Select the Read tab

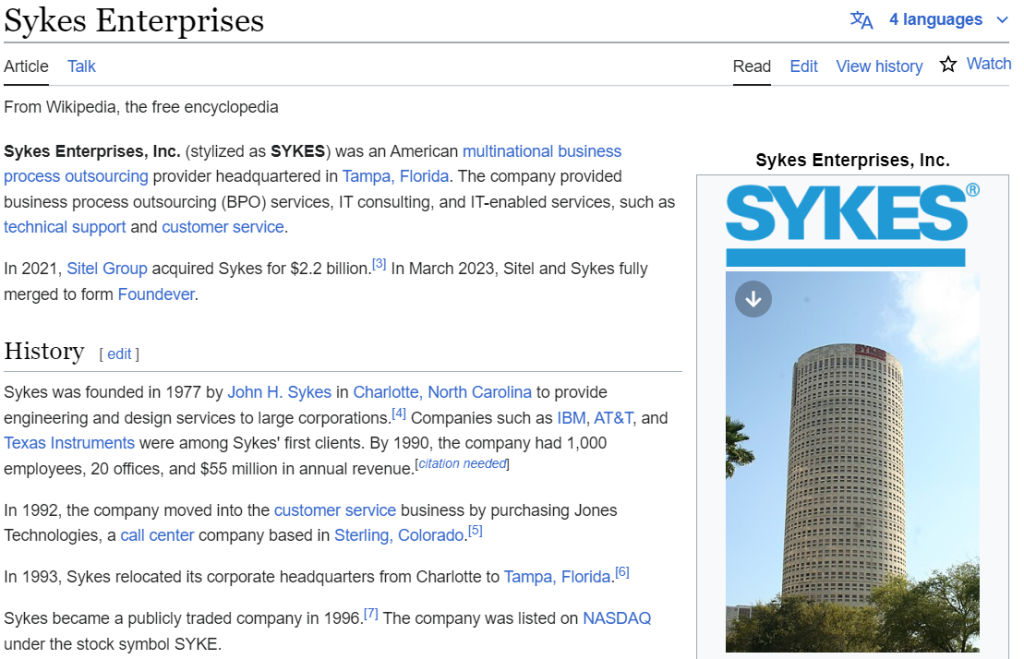coord(752,67)
